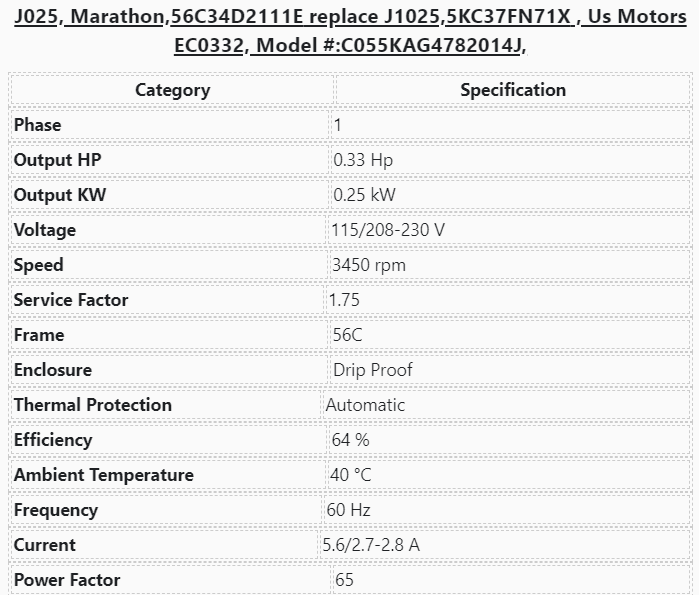The width and height of the screenshot is (699, 595).
Task: Click the Automatic value cell
Action: 366,405
